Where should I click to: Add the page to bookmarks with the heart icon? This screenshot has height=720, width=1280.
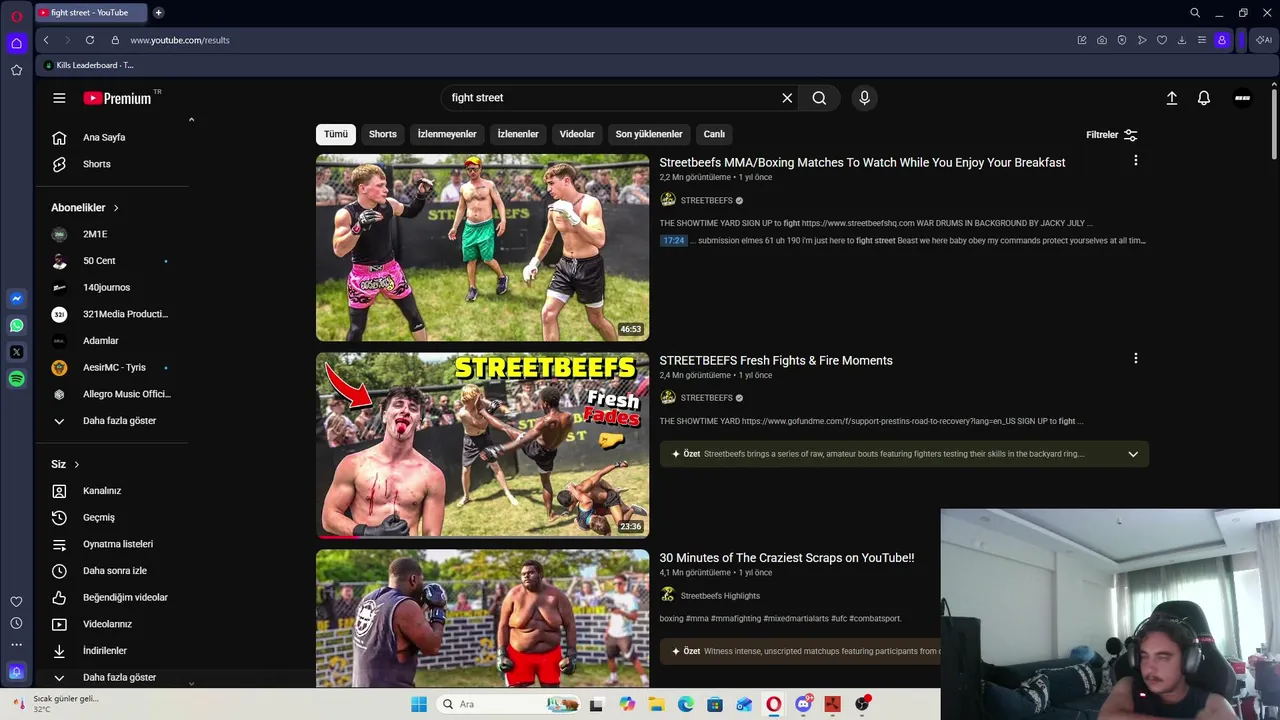pos(1162,40)
